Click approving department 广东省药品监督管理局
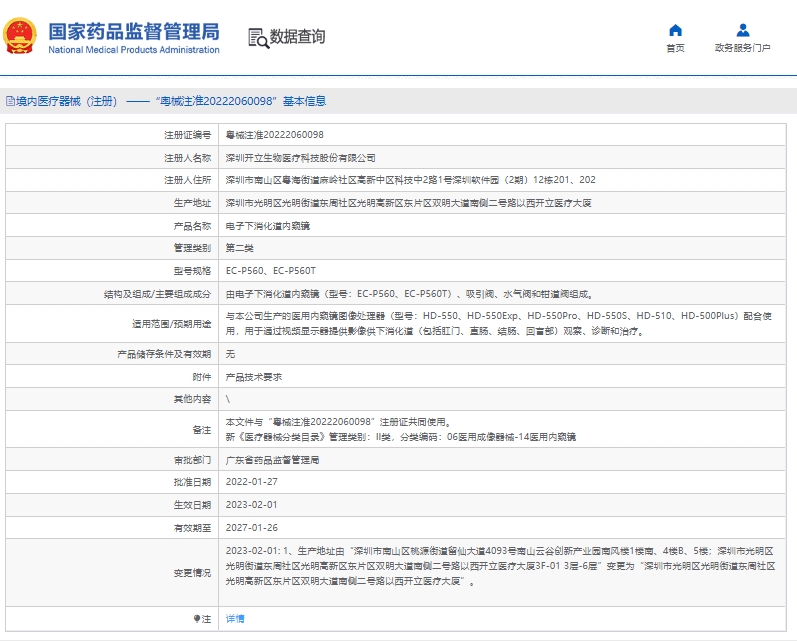This screenshot has height=641, width=797. click(272, 460)
